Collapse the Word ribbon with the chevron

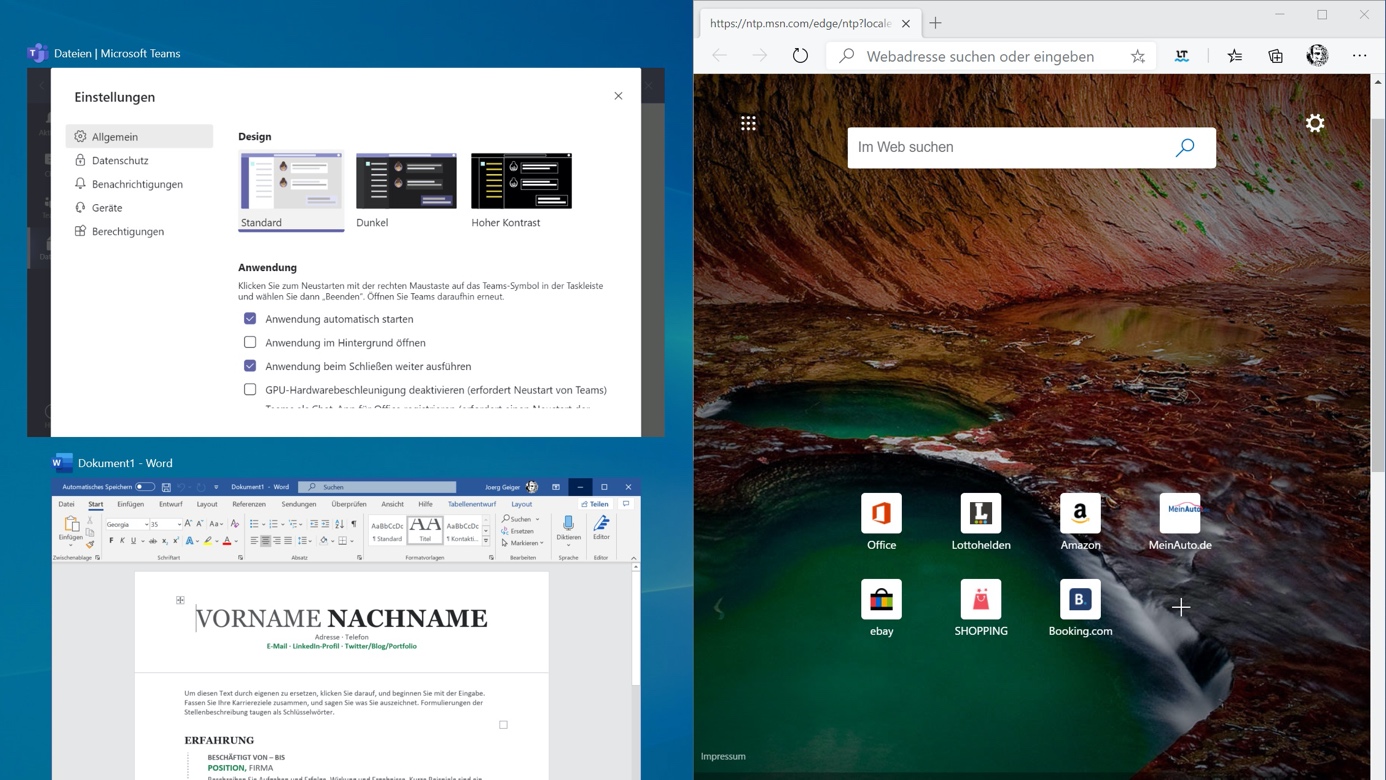point(633,558)
